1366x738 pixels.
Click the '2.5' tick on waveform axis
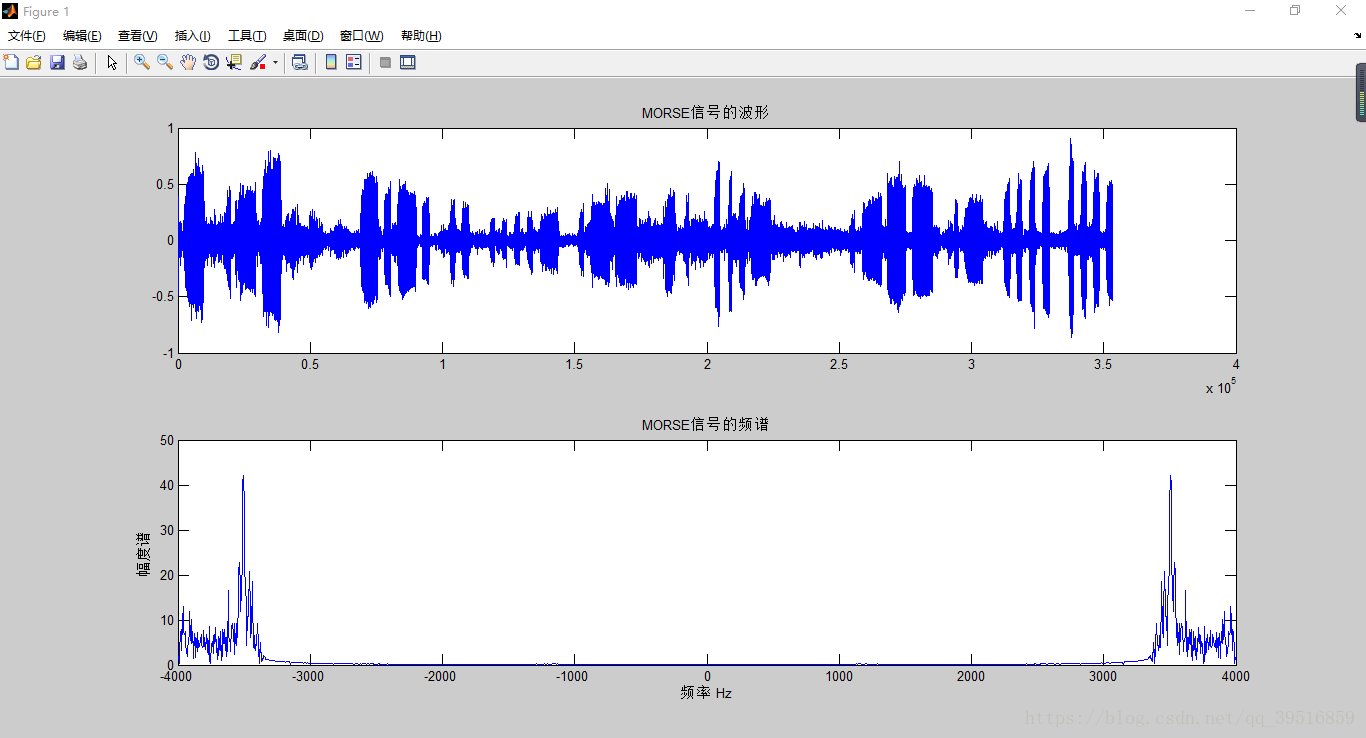pyautogui.click(x=839, y=365)
